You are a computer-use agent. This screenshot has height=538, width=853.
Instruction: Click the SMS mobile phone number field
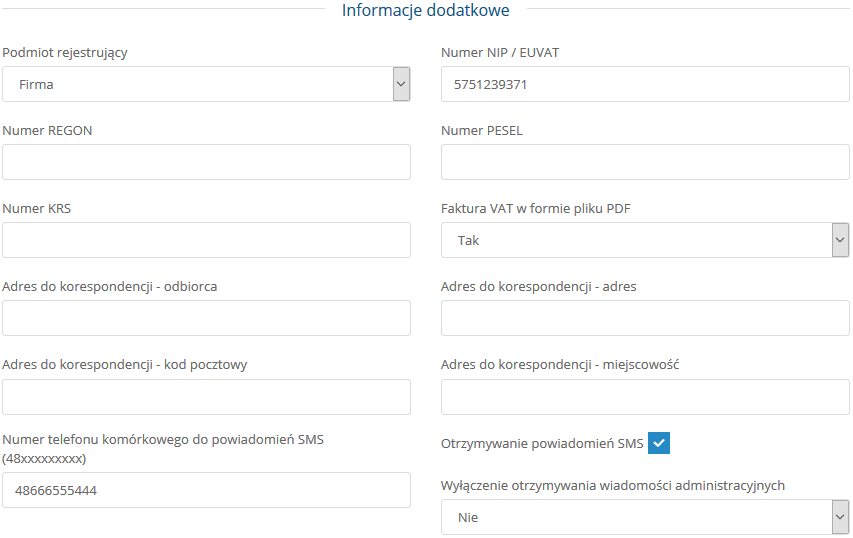(206, 490)
